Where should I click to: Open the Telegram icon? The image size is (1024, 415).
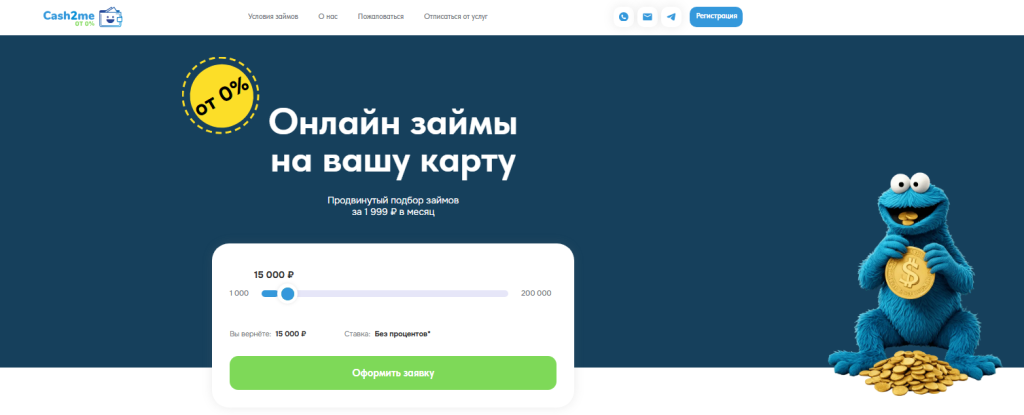(671, 17)
